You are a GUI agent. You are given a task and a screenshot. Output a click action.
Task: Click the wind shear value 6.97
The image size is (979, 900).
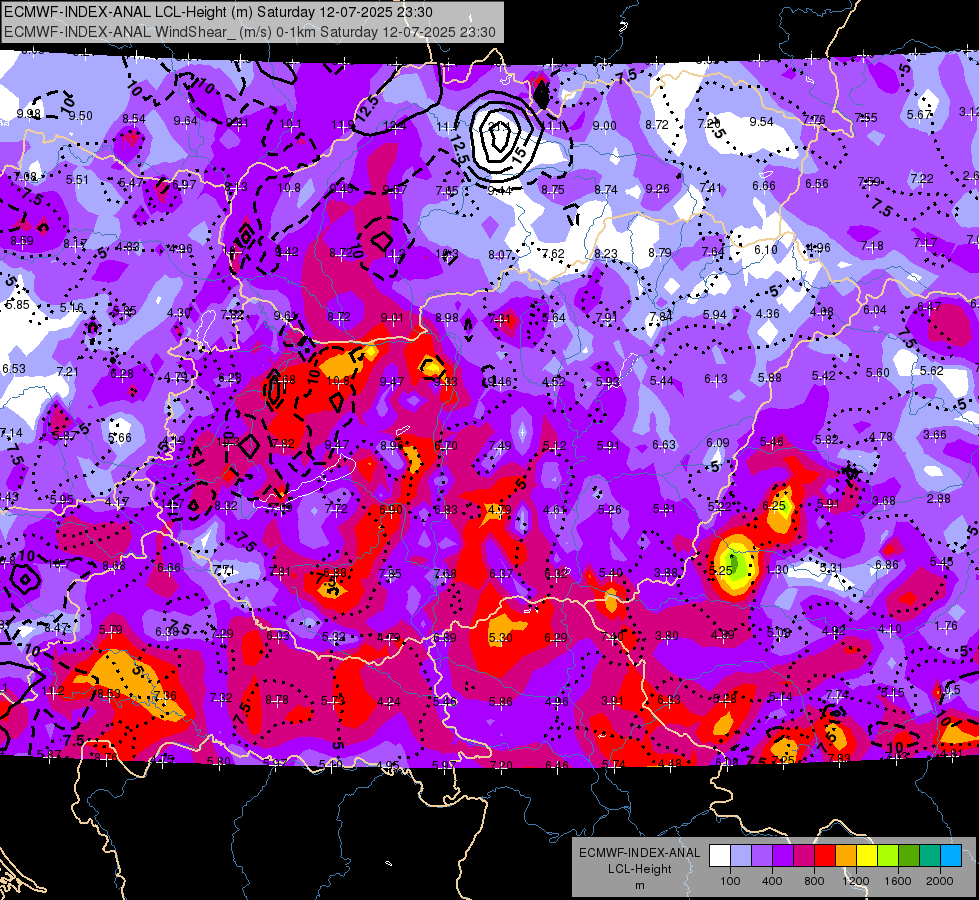click(x=184, y=184)
